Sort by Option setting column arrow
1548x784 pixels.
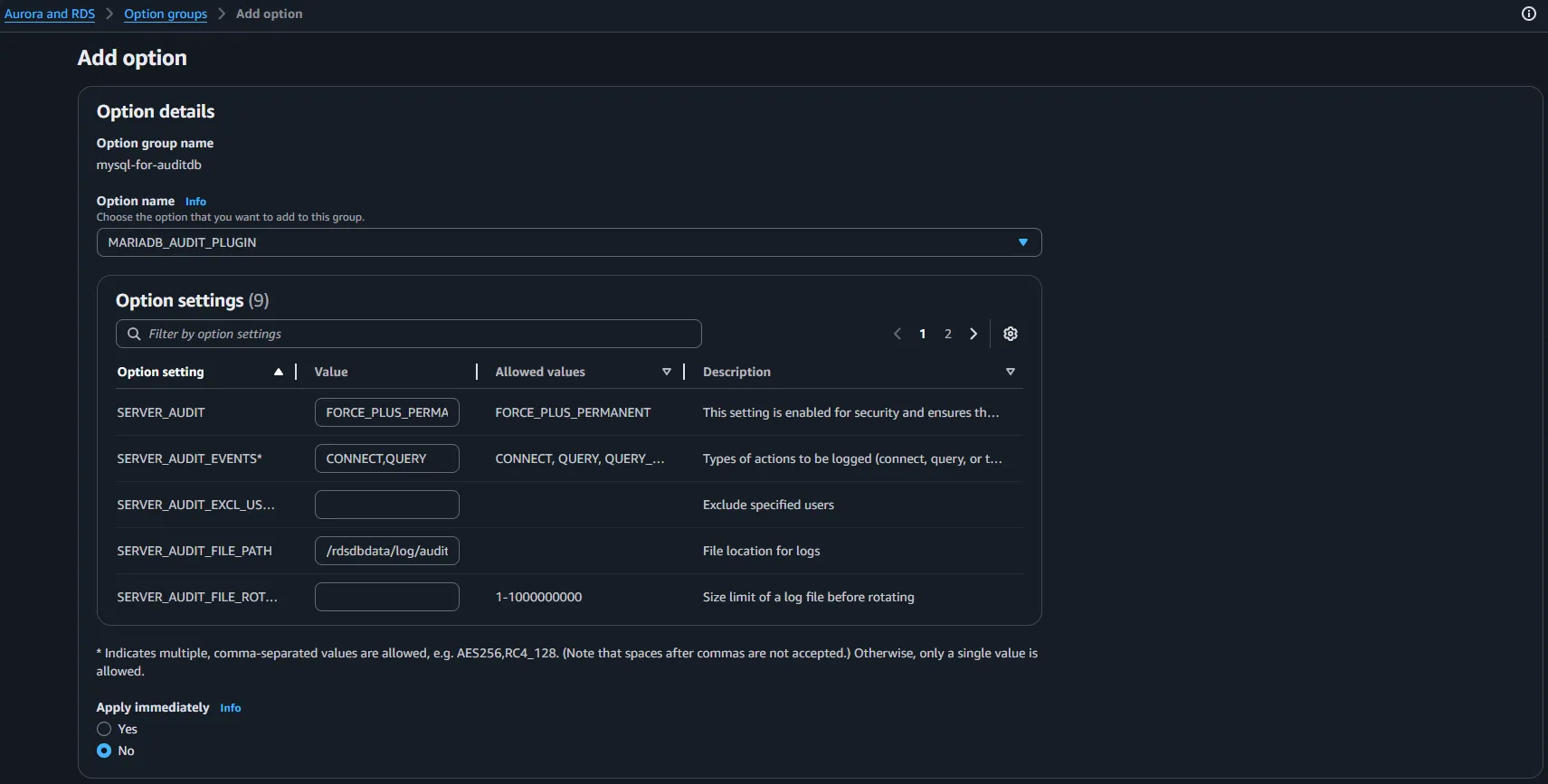278,372
